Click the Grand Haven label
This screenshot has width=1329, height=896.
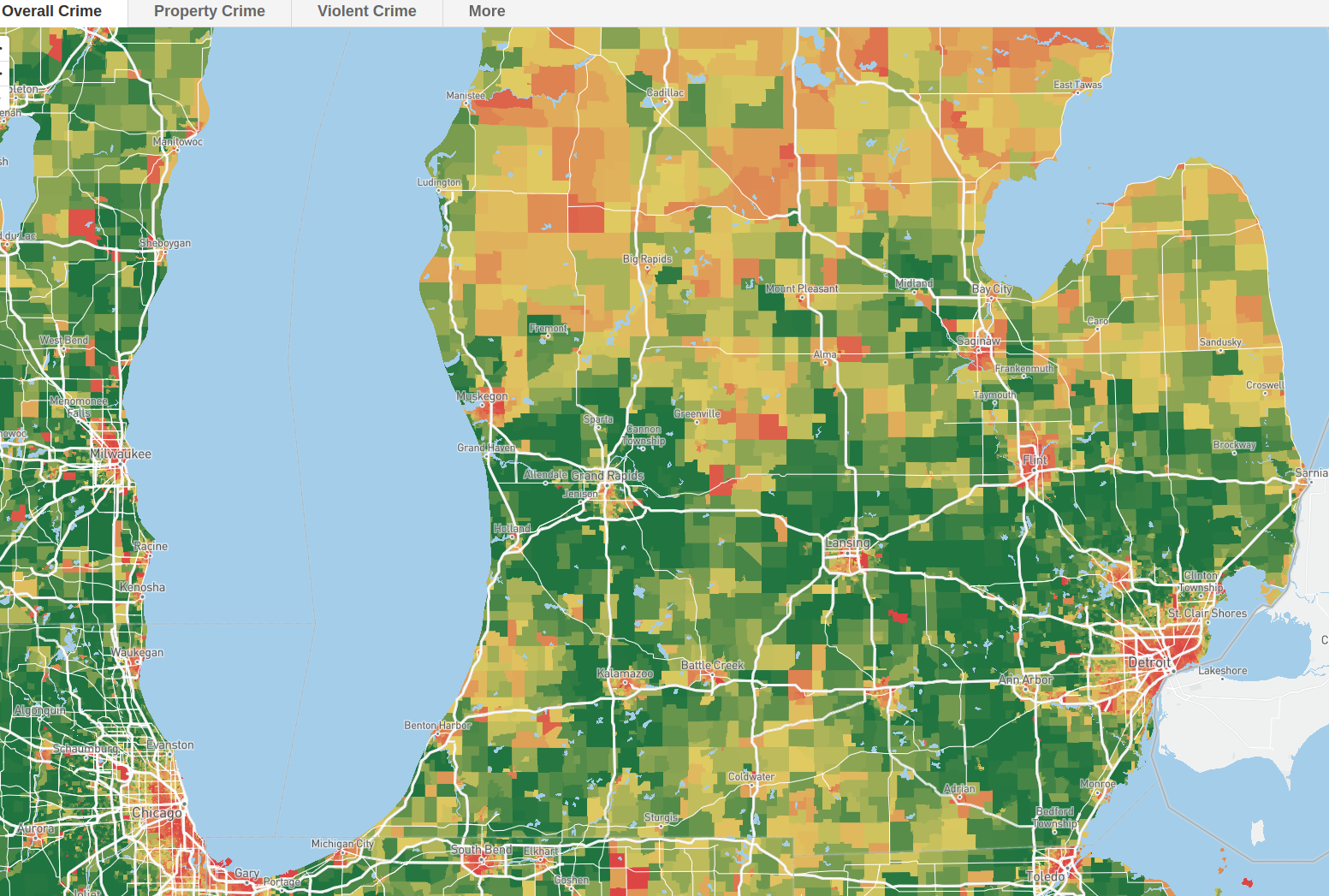[486, 448]
